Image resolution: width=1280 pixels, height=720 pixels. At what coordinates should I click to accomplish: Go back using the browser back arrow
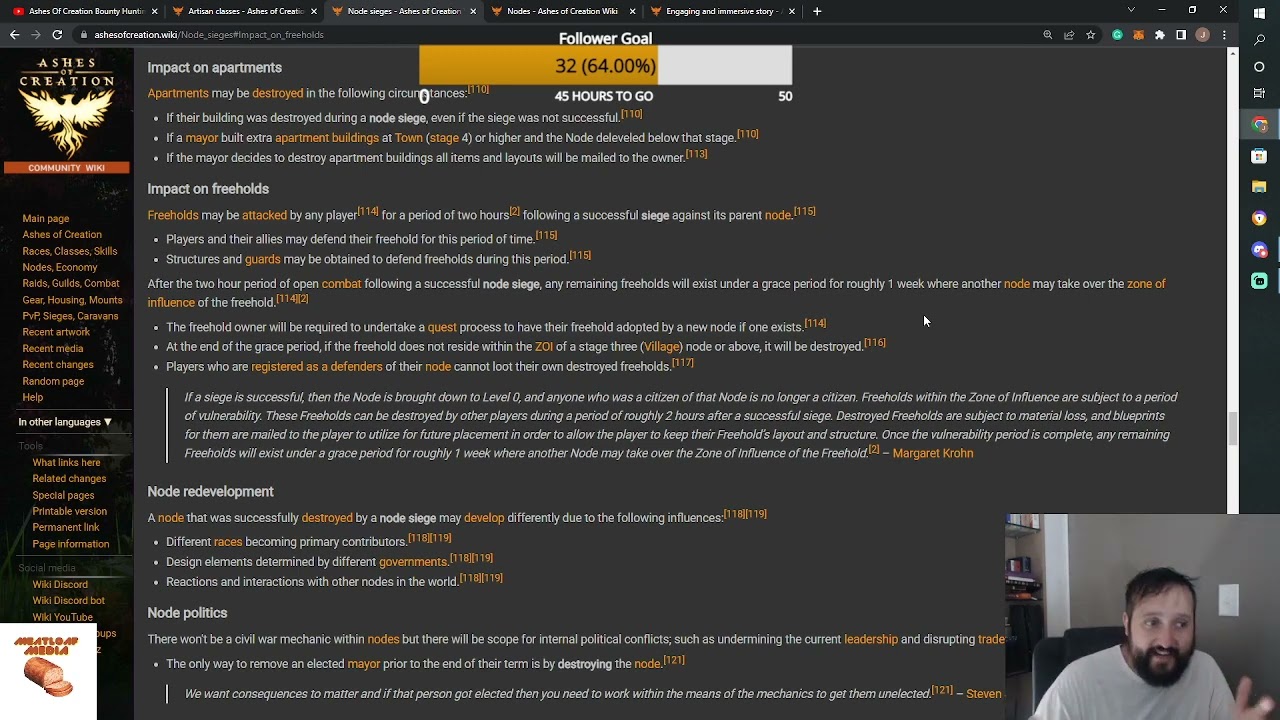tap(14, 35)
